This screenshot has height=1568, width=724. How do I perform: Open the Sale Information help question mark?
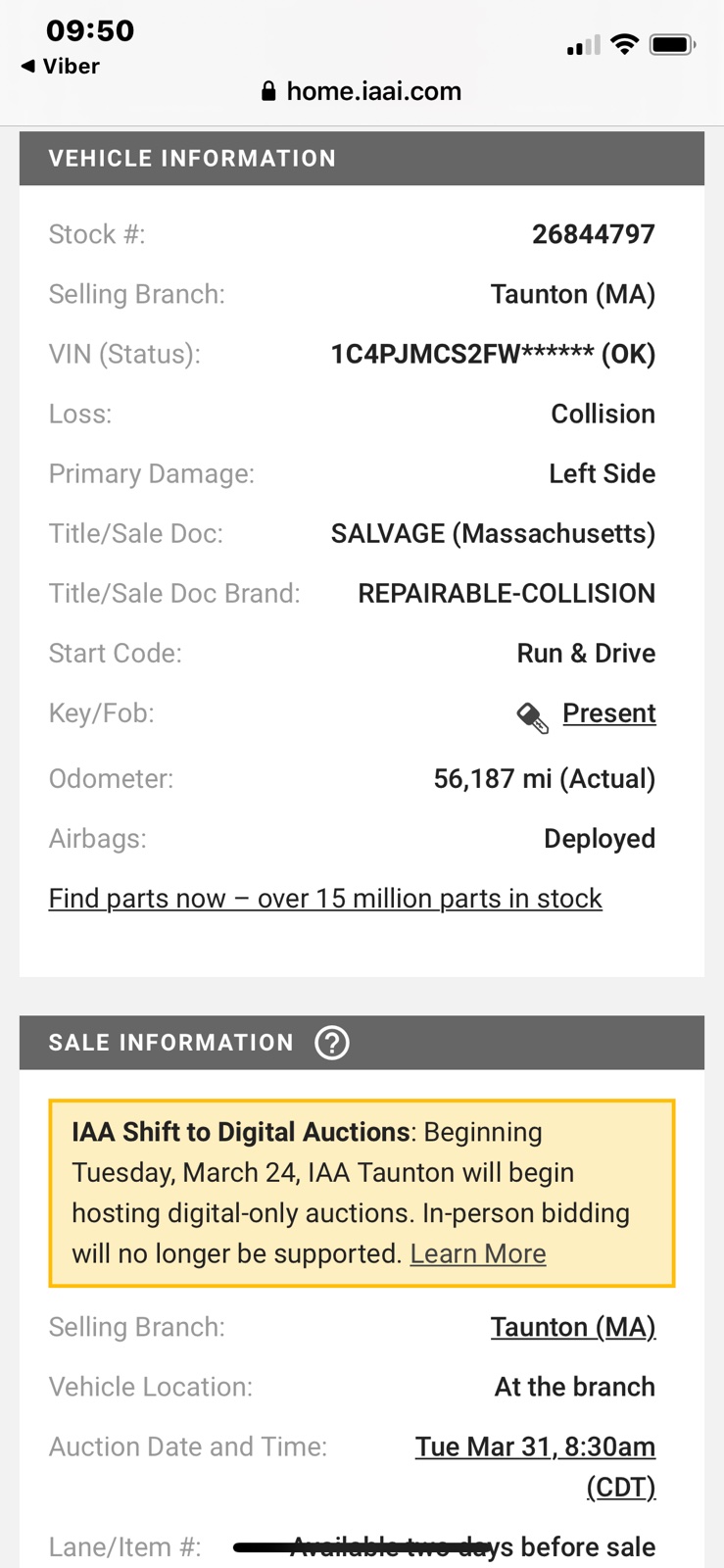332,1043
